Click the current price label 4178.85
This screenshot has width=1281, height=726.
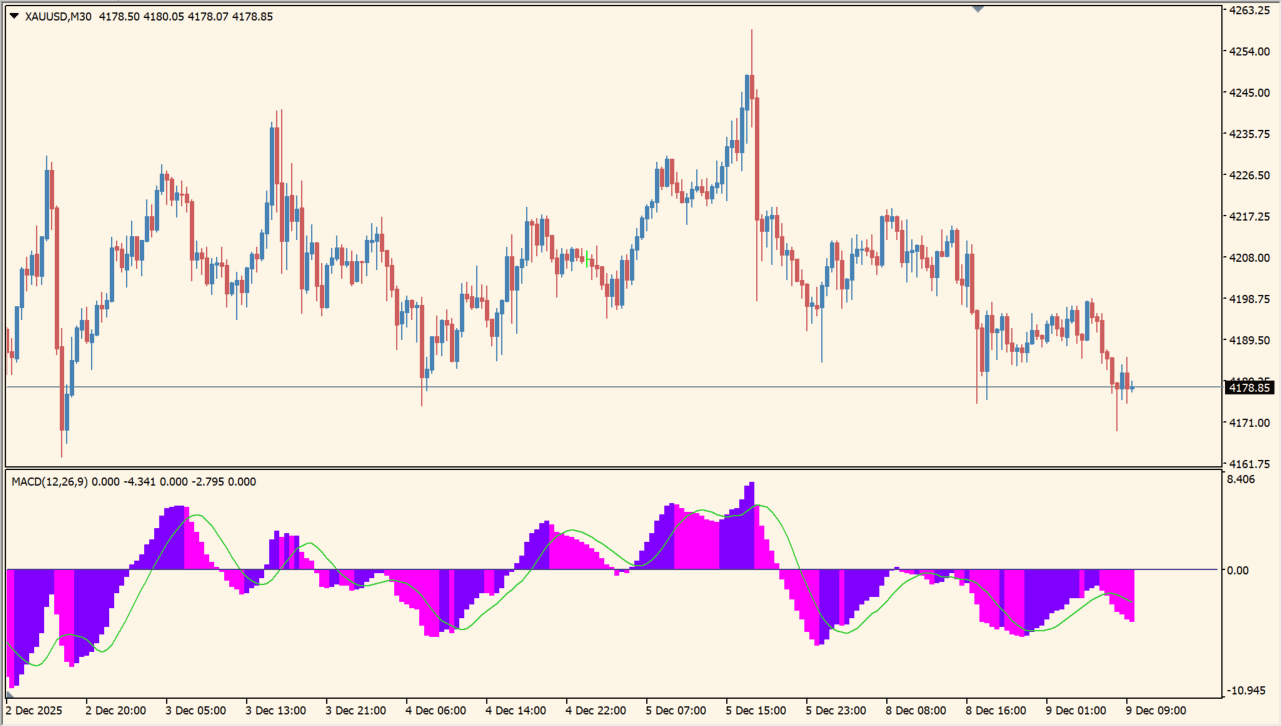[x=1249, y=388]
